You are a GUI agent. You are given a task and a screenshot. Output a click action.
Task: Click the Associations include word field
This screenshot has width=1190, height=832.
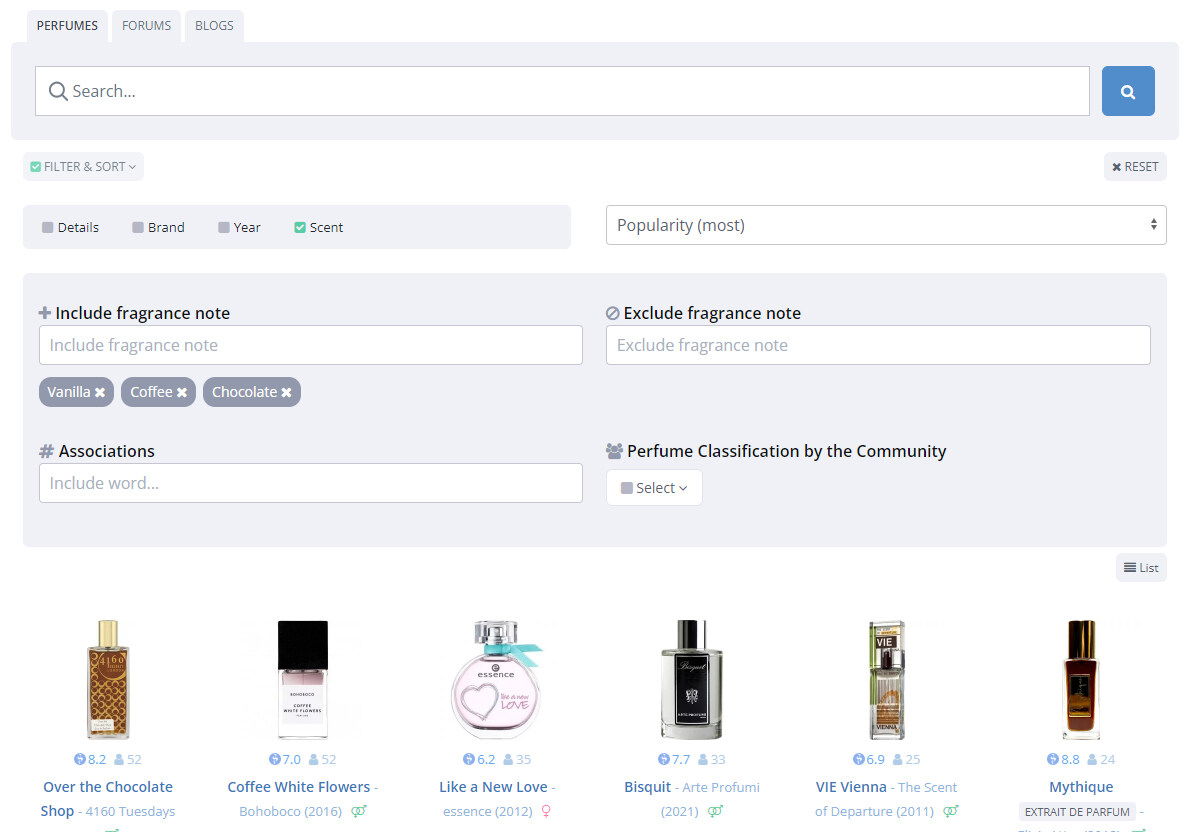click(x=310, y=484)
